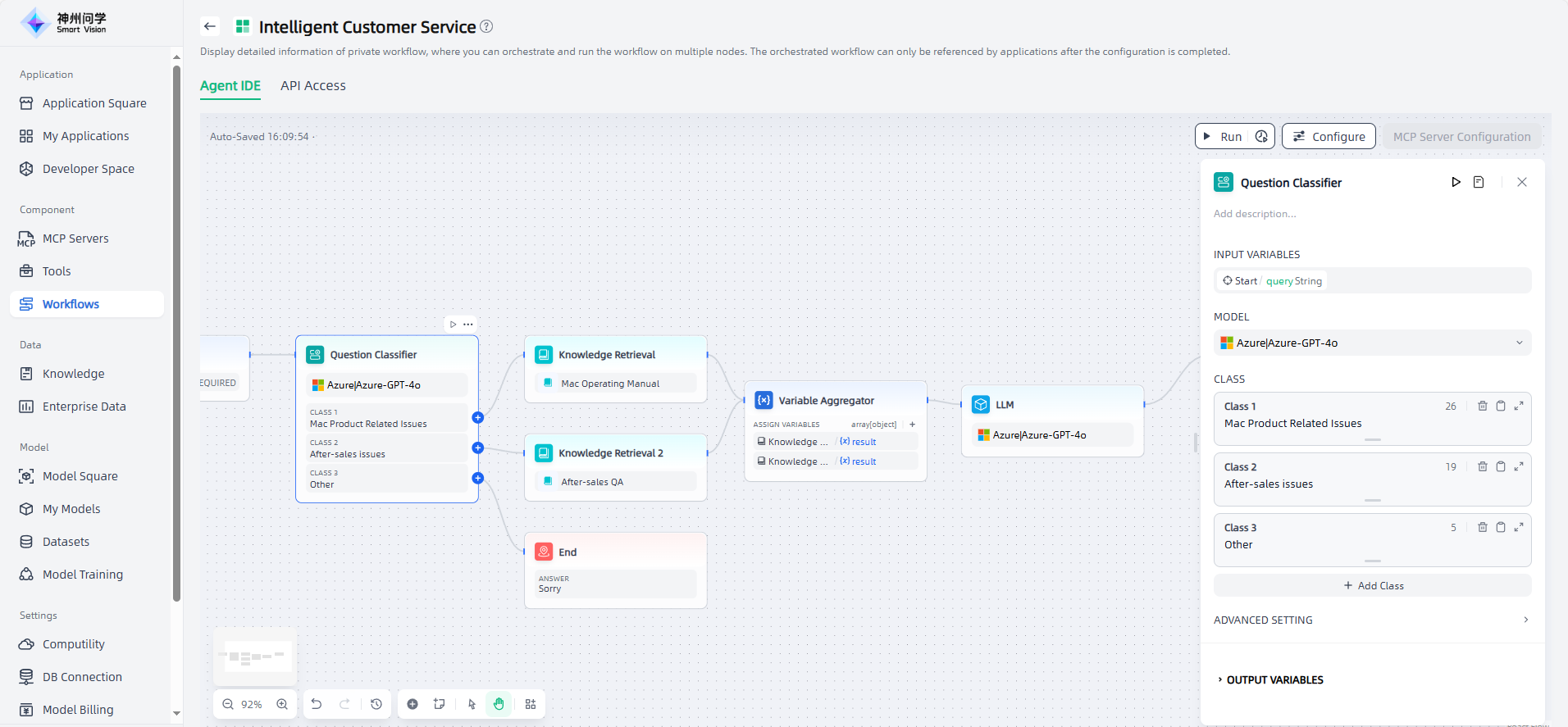This screenshot has width=1568, height=727.
Task: Expand the Output Variables section
Action: pos(1274,679)
